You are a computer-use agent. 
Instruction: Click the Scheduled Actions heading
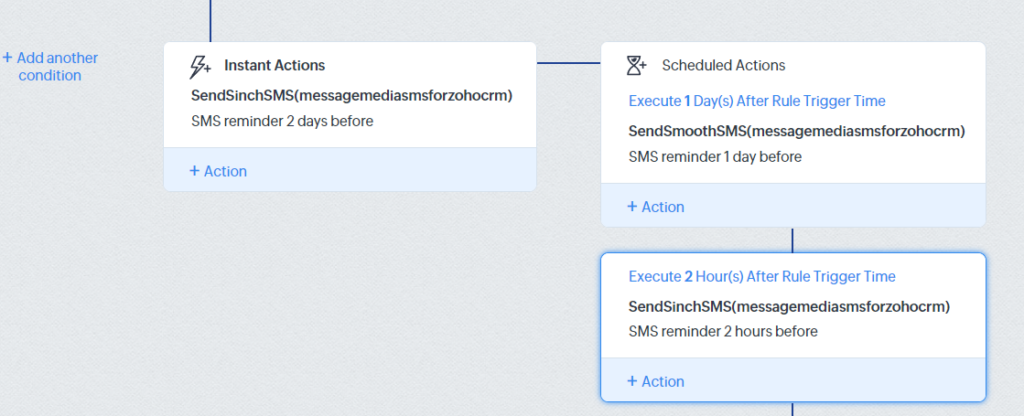click(x=724, y=65)
